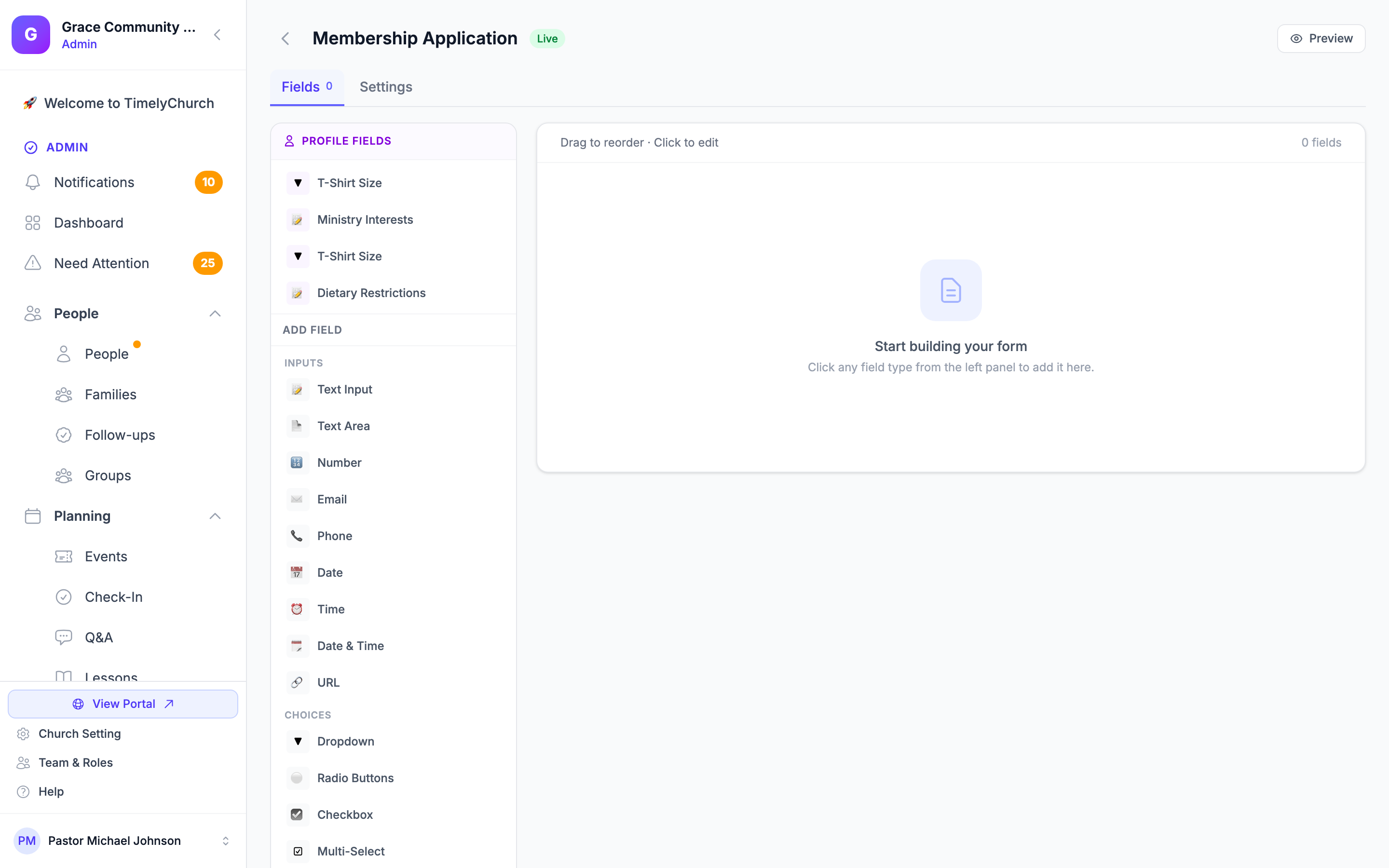This screenshot has width=1389, height=868.
Task: Switch to the Settings tab
Action: point(386,87)
